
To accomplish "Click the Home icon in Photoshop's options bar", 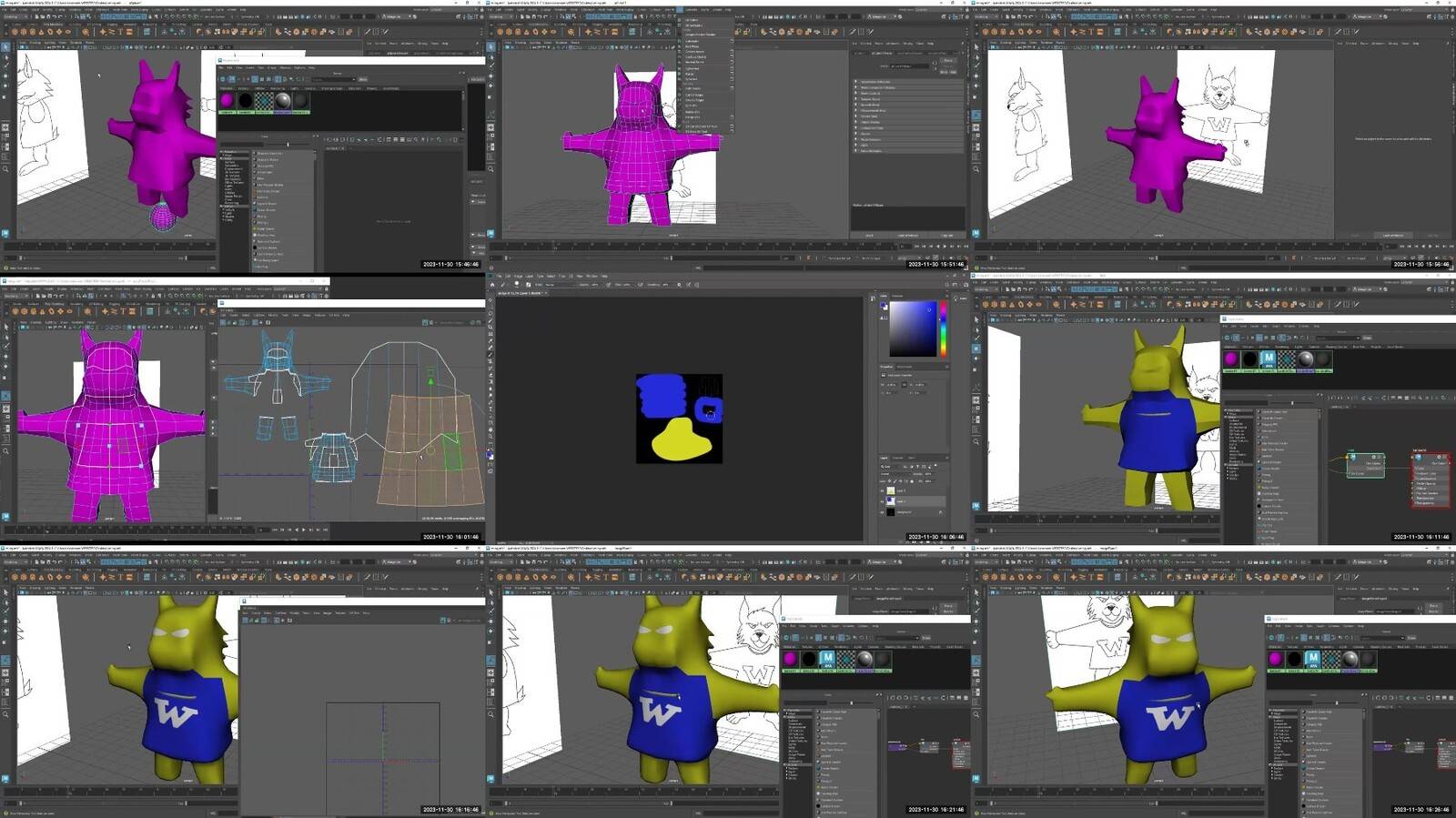I will (491, 284).
